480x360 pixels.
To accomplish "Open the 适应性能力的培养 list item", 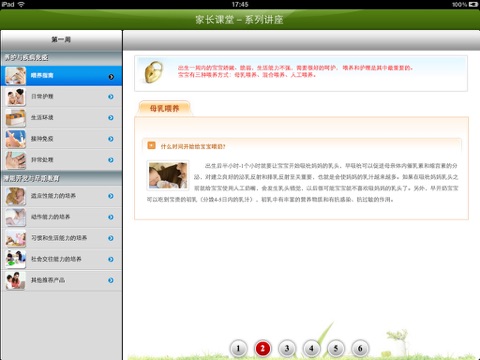I will click(x=61, y=196).
